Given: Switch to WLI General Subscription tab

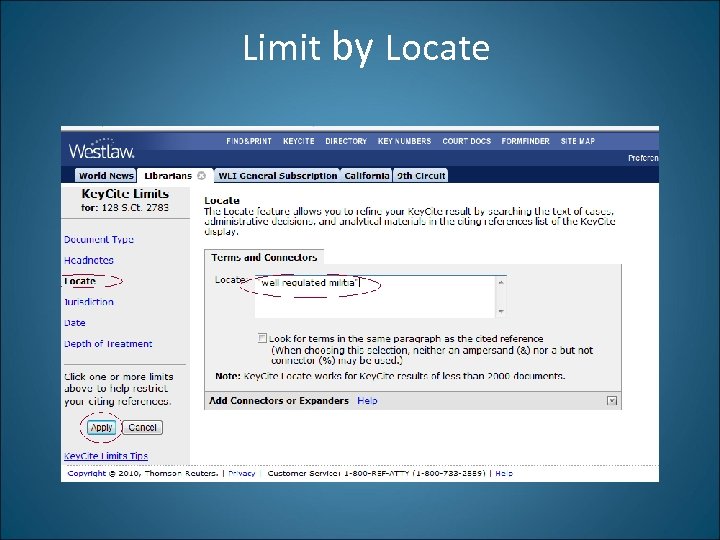Looking at the screenshot, I should click(x=277, y=175).
